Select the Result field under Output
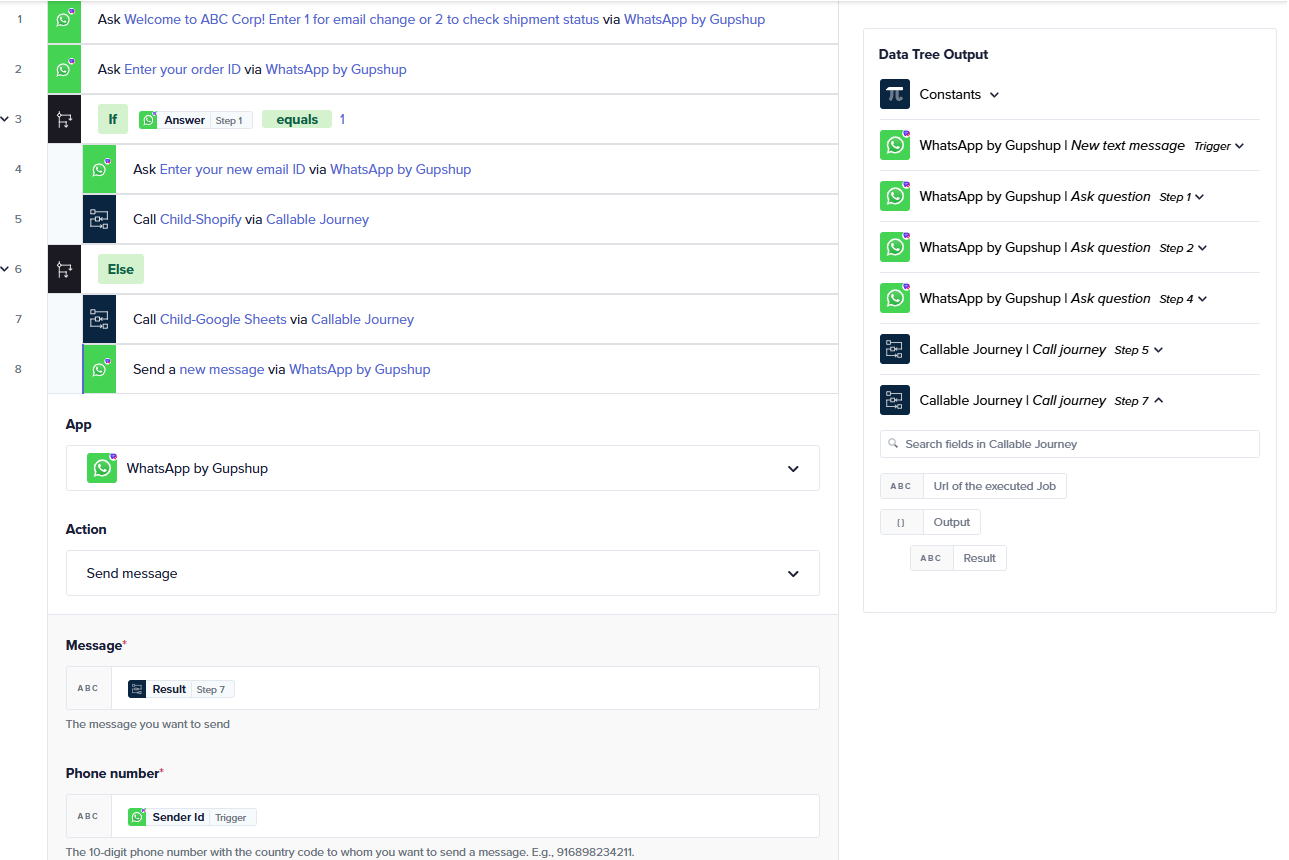 tap(958, 558)
